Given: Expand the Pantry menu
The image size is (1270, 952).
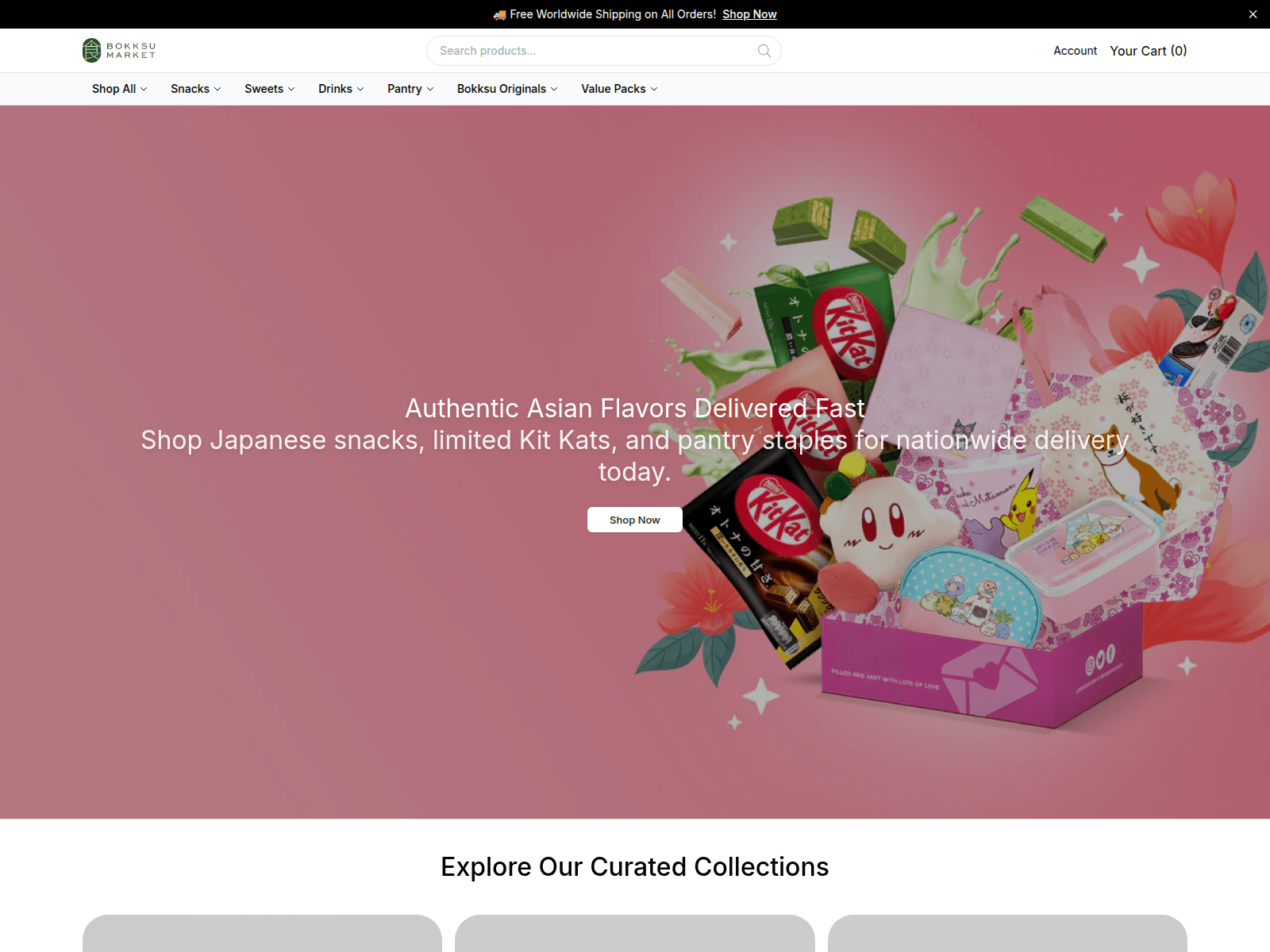Looking at the screenshot, I should (x=410, y=89).
